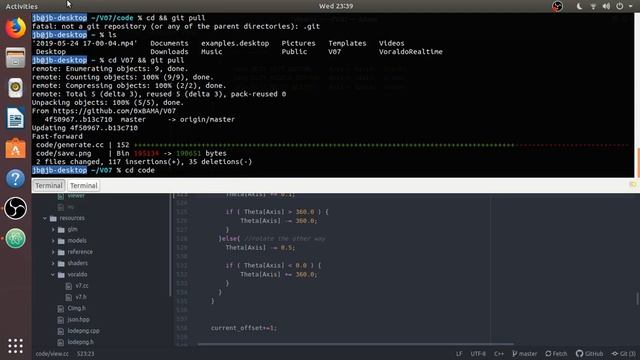Open CImg.h file in tree

click(x=77, y=309)
